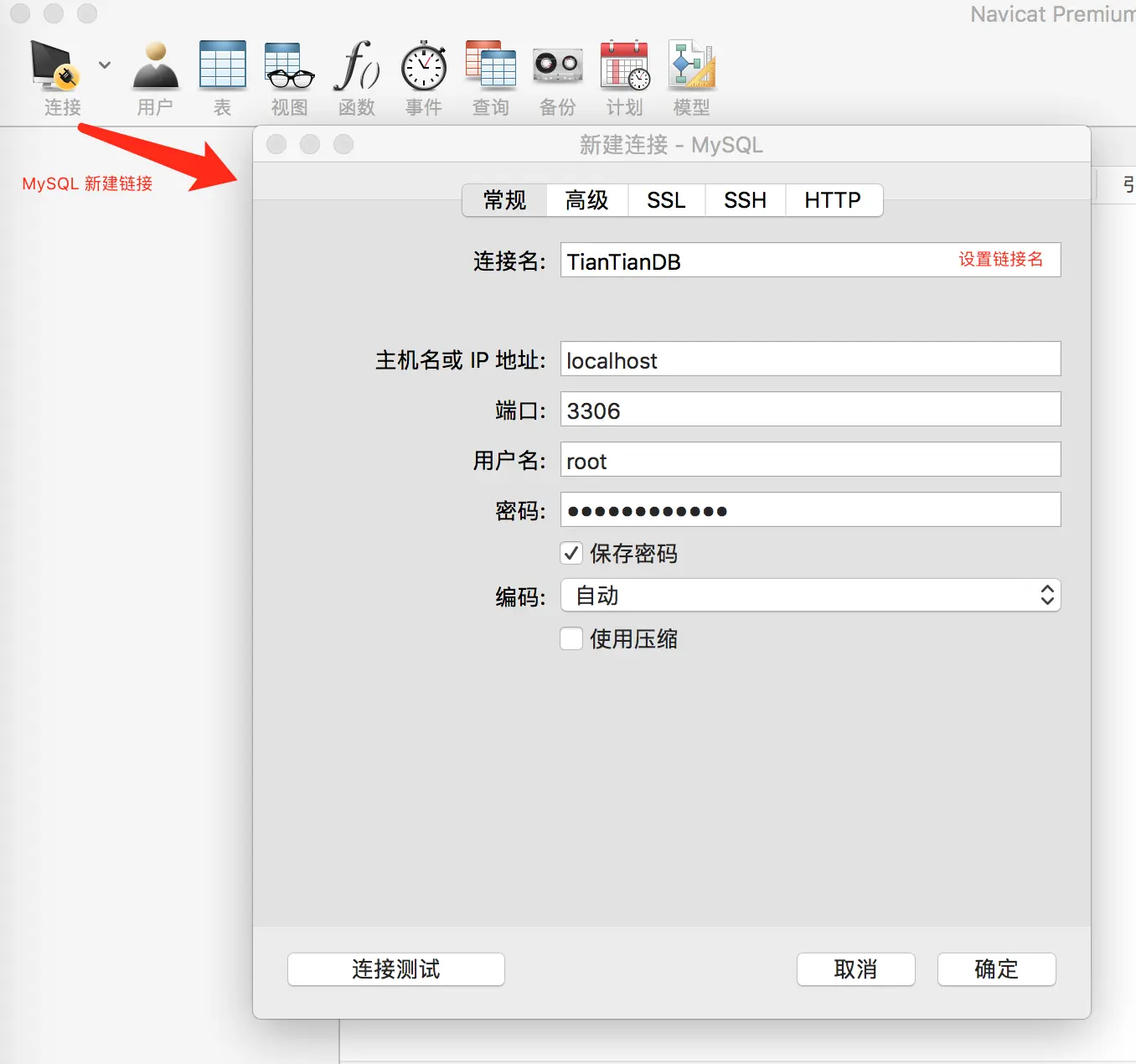1136x1064 pixels.
Task: Click the 连接测试 test connection button
Action: (396, 969)
